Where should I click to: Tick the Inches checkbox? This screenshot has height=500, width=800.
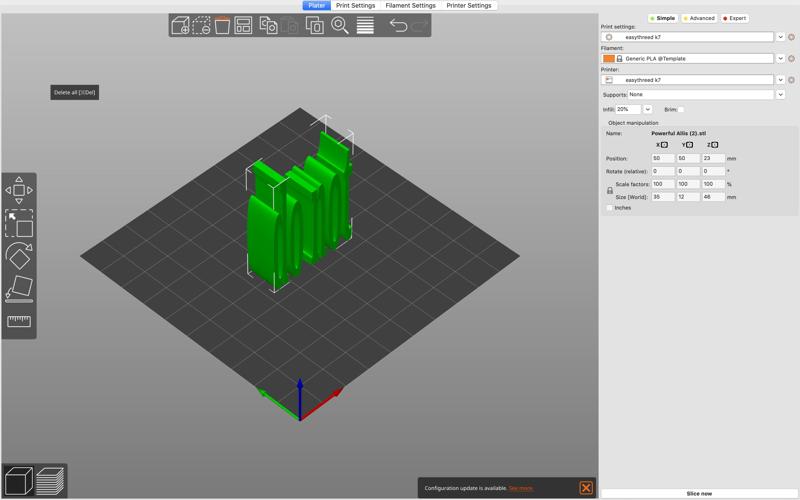coord(610,208)
